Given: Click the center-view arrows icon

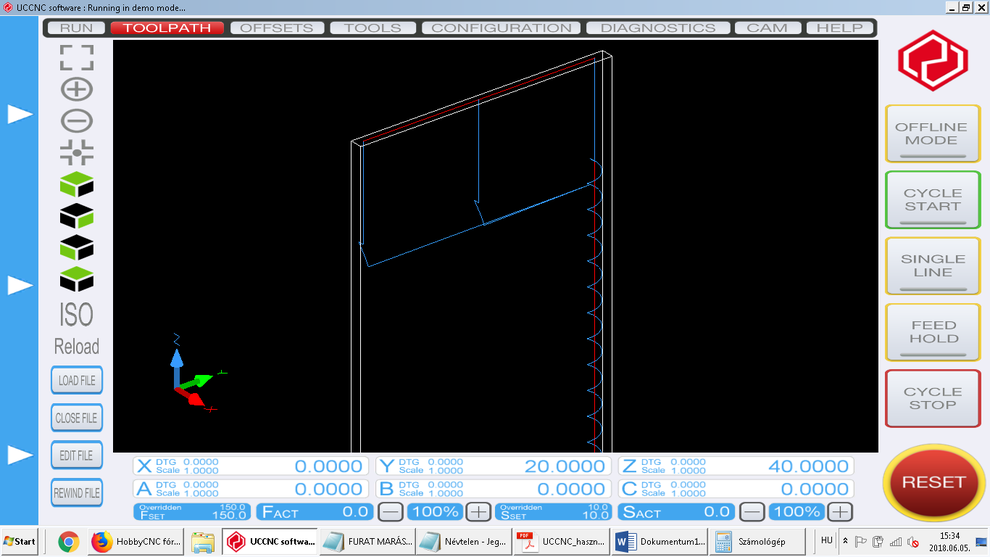Looking at the screenshot, I should click(x=77, y=152).
